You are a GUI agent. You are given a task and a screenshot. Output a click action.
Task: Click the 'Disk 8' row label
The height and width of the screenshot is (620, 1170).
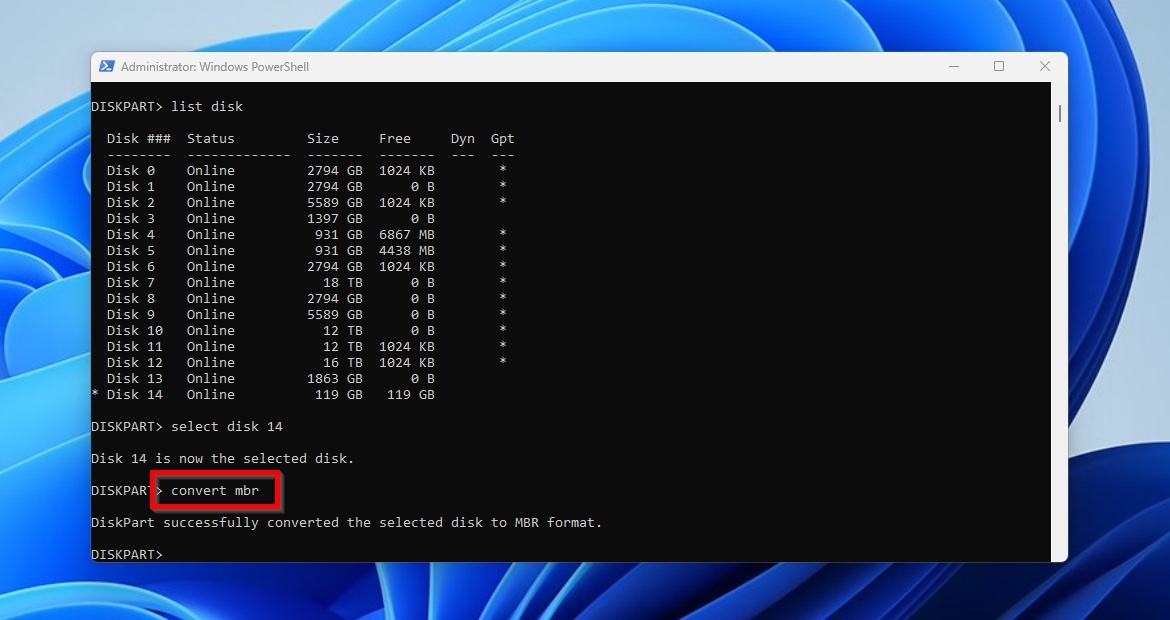coord(131,298)
